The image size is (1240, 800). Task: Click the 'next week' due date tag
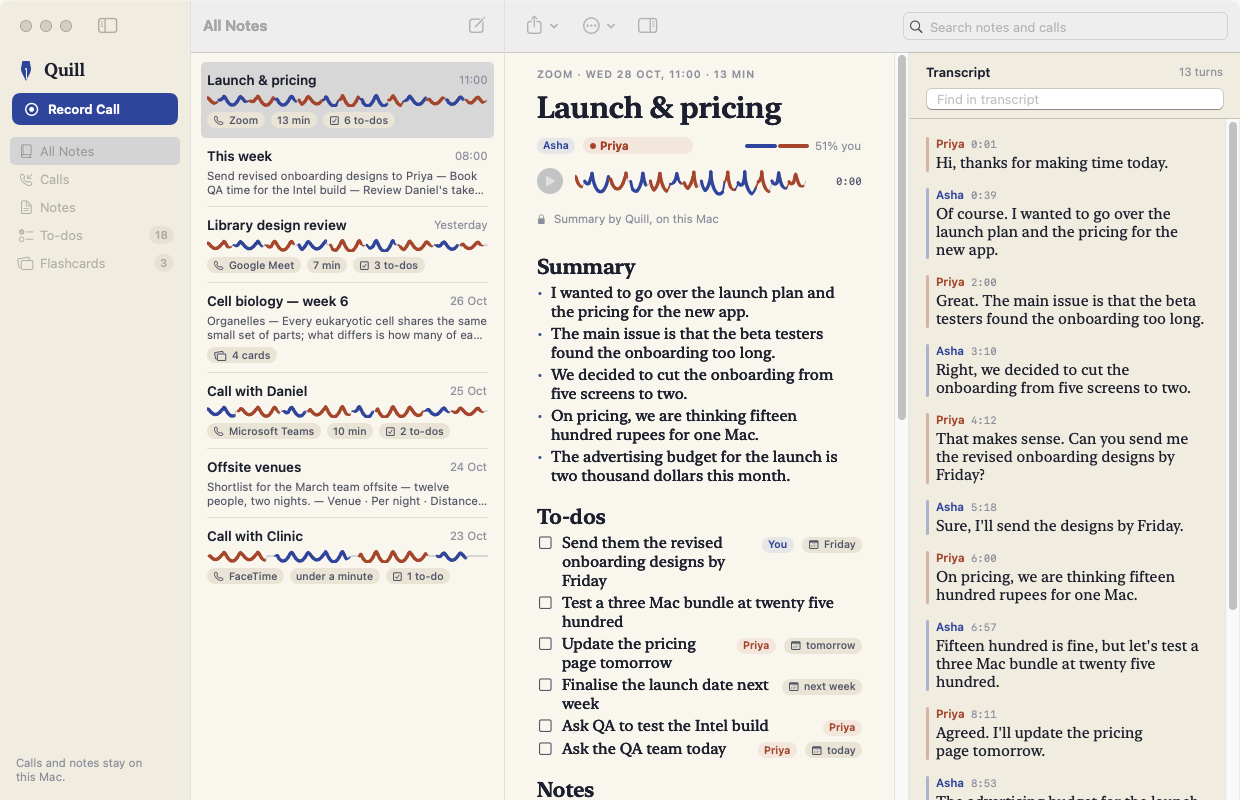pos(822,687)
